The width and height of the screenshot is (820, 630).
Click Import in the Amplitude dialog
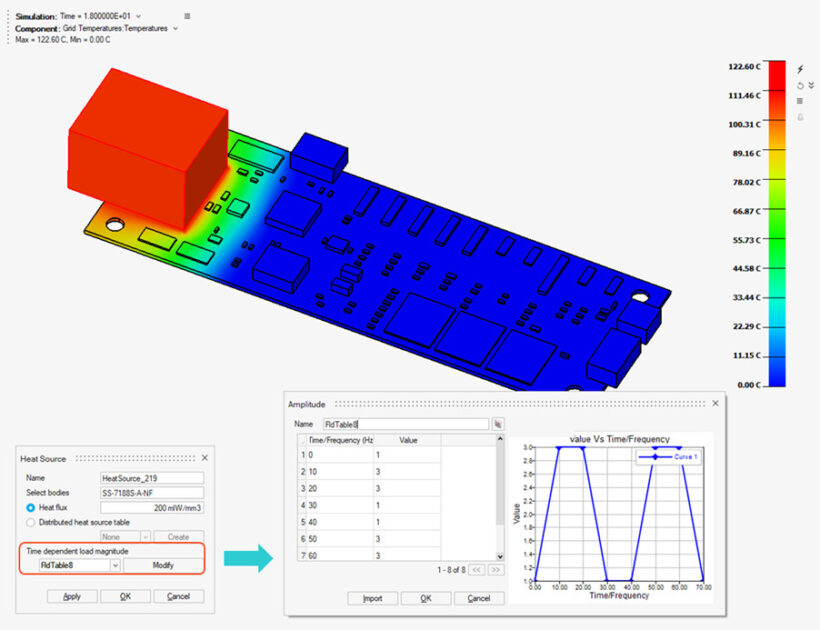click(372, 598)
